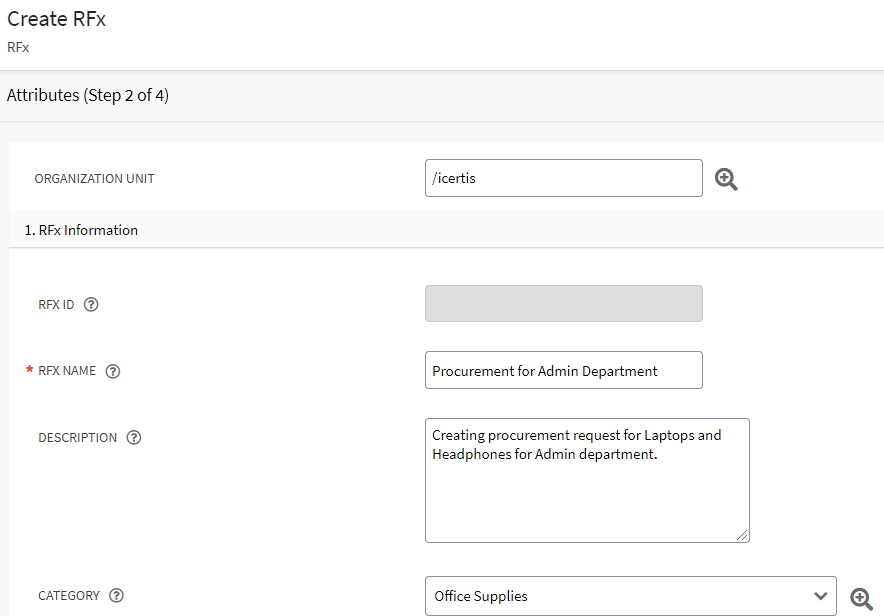Select the RFX NAME label text

pyautogui.click(x=67, y=371)
